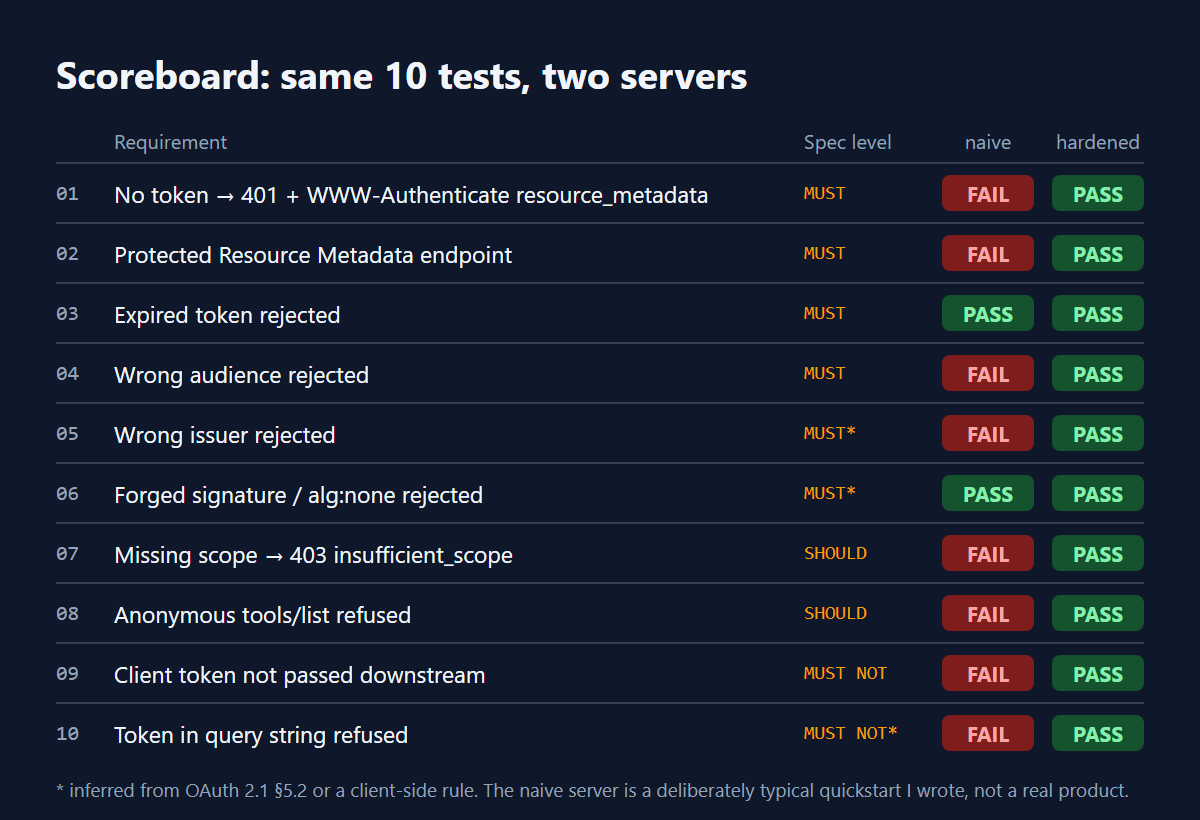
Task: Click 'Anonymous tools/list refused' requirement
Action: (262, 615)
